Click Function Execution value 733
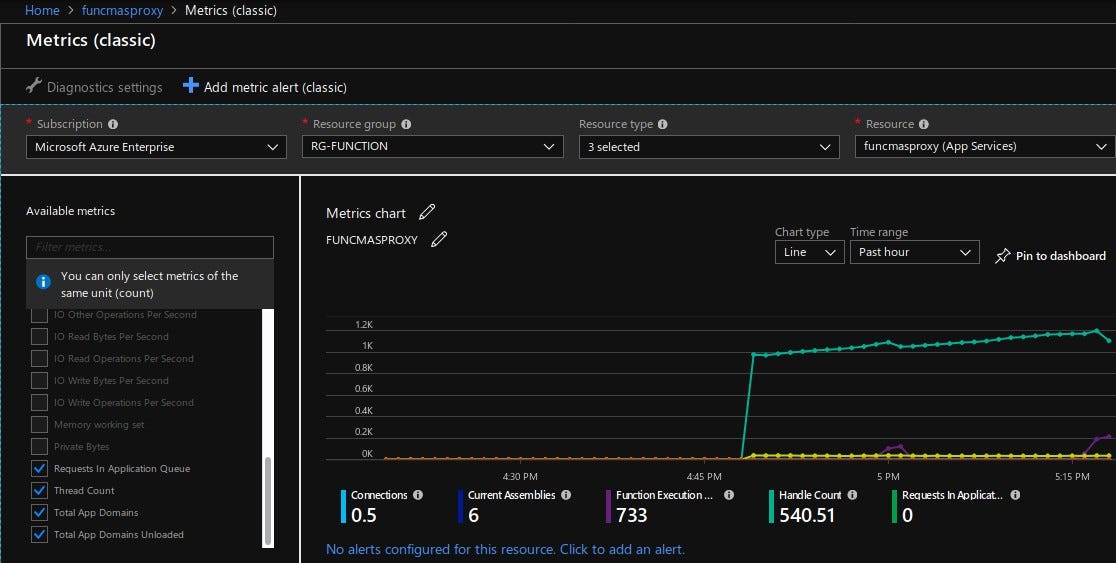The width and height of the screenshot is (1116, 563). [632, 515]
